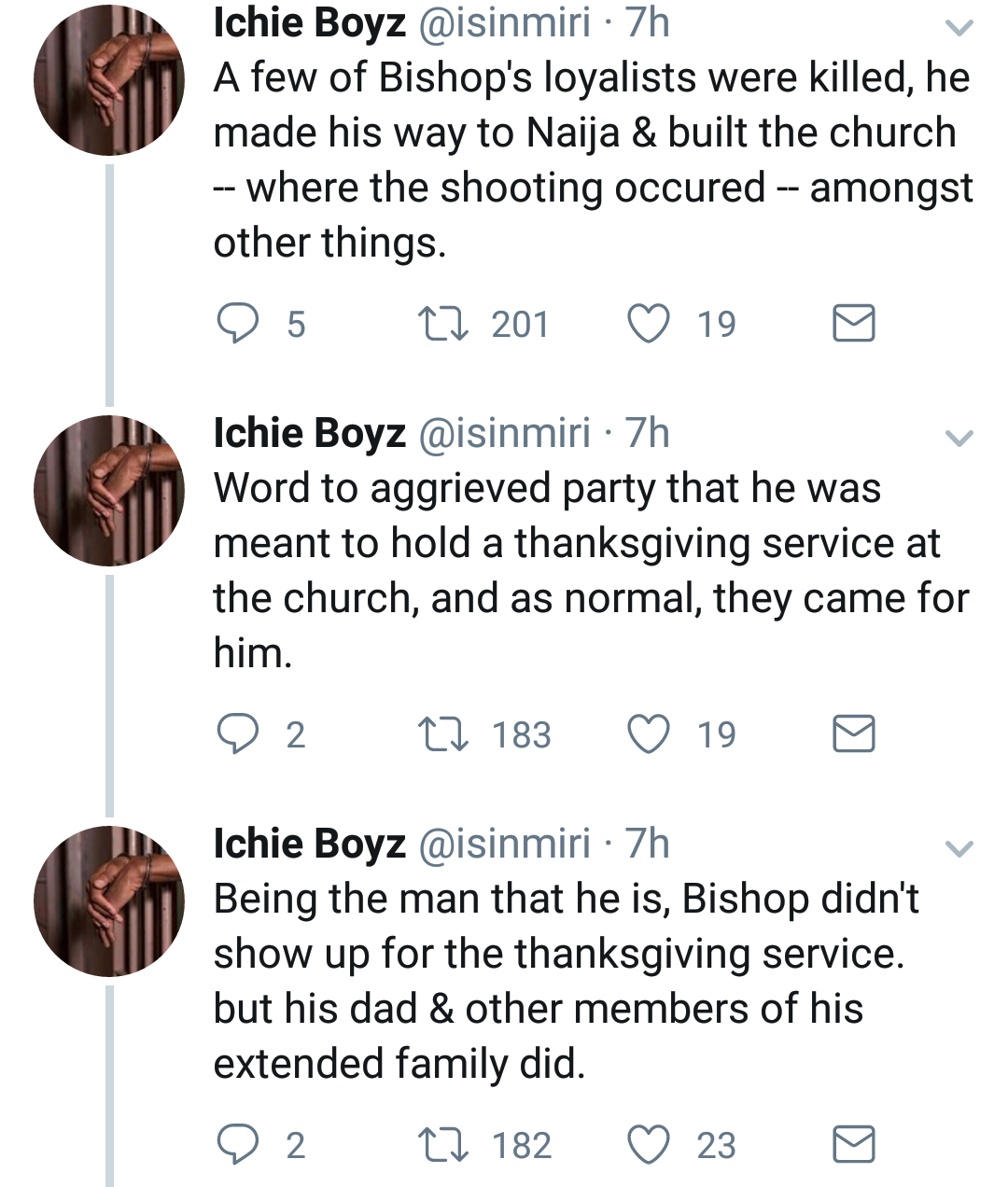Like the tweet about Bishop's loyalists killed
Screen dimensions: 1008x1187
(648, 324)
